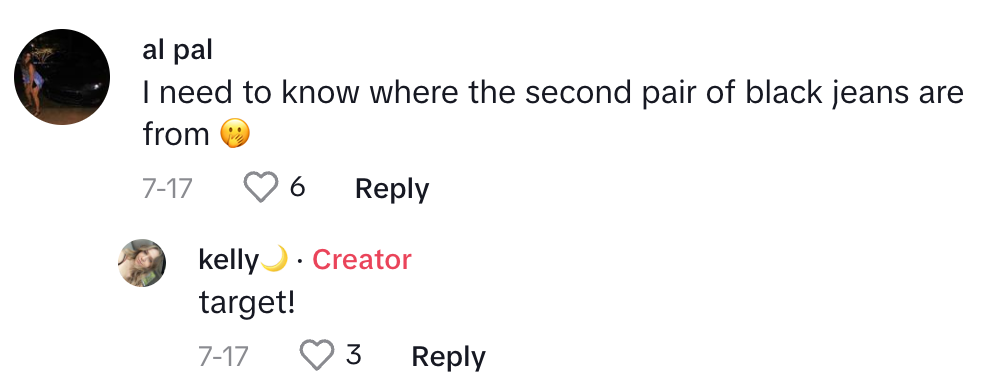This screenshot has width=1006, height=390.
Task: Click the 7-17 date under kelly's reply
Action: pos(223,357)
